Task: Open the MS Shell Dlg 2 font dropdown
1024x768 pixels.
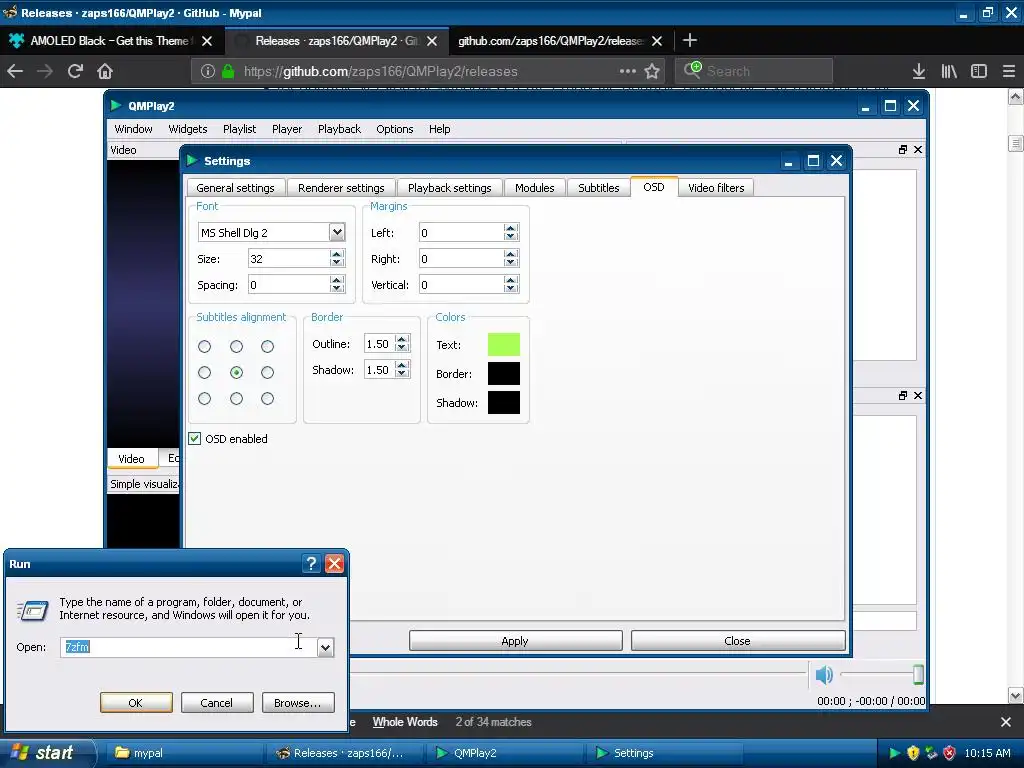Action: 337,232
